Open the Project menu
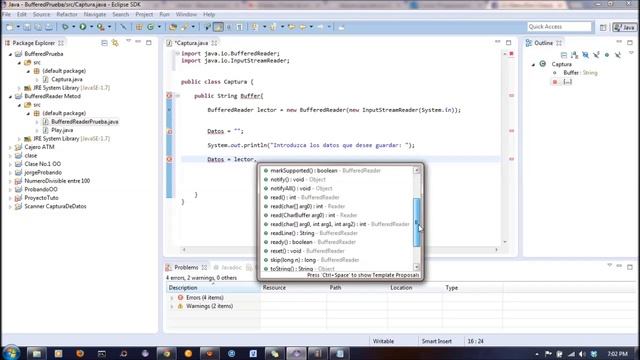The width and height of the screenshot is (640, 360). pyautogui.click(x=144, y=14)
